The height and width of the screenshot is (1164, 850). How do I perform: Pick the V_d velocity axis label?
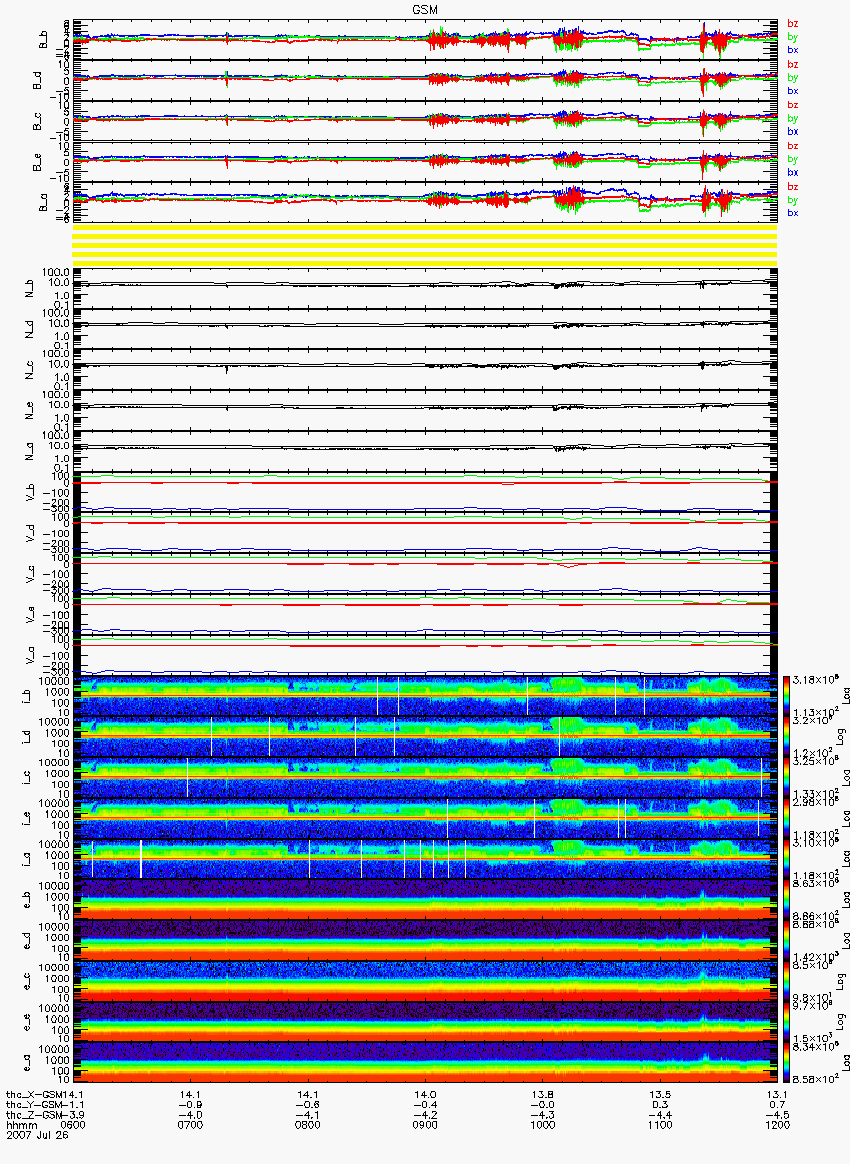(32, 533)
